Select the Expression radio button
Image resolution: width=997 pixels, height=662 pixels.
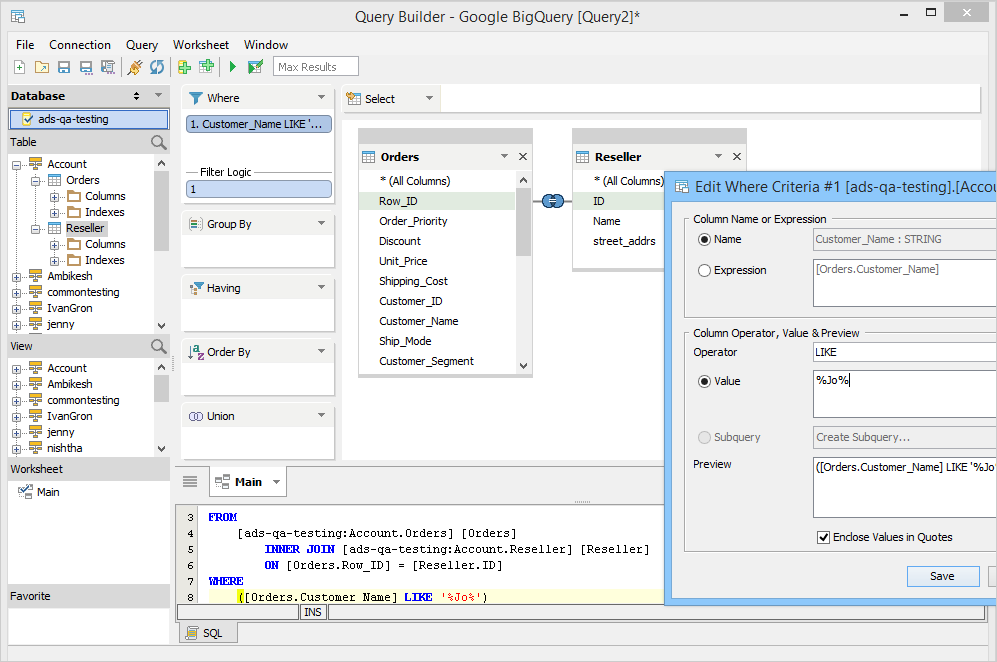[705, 270]
